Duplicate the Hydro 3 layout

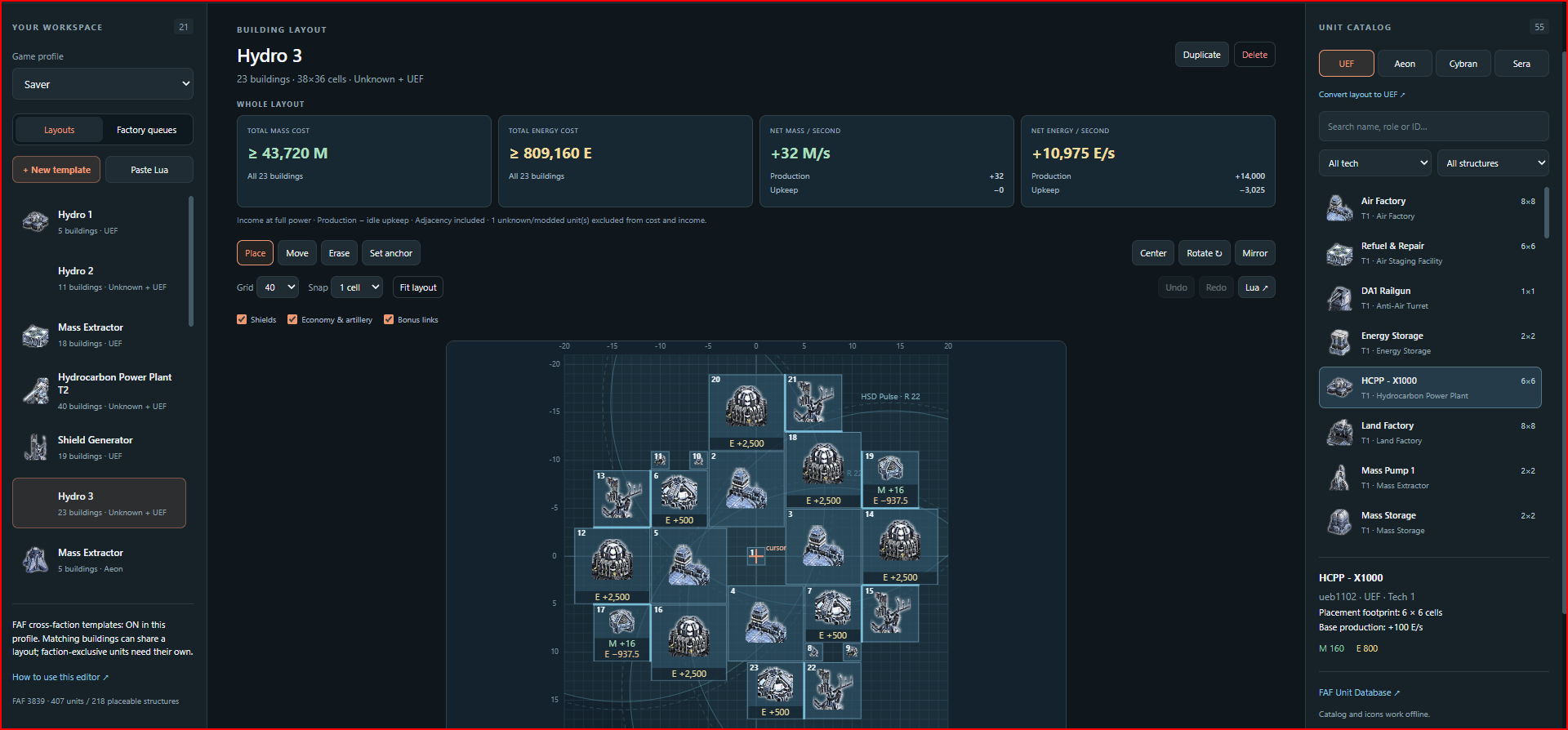pyautogui.click(x=1202, y=55)
